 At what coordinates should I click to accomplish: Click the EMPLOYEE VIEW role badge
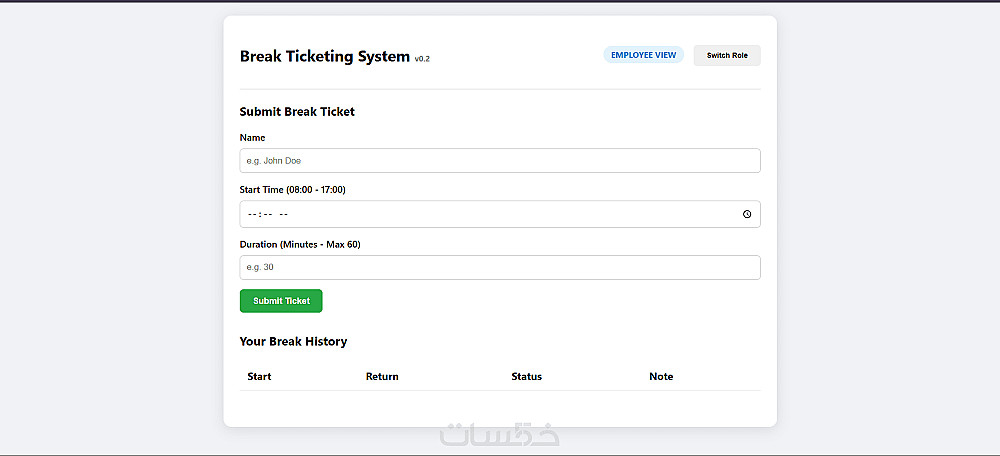click(x=643, y=55)
